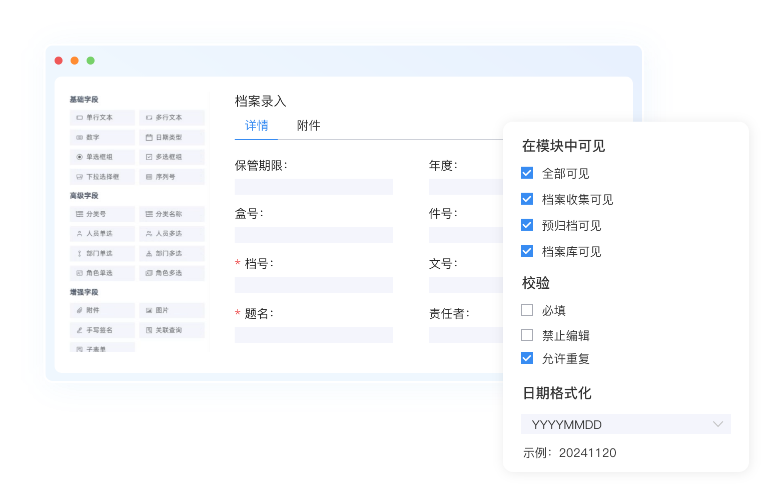Image resolution: width=768 pixels, height=491 pixels.
Task: Uncheck the 允许重复 checkbox
Action: point(527,358)
